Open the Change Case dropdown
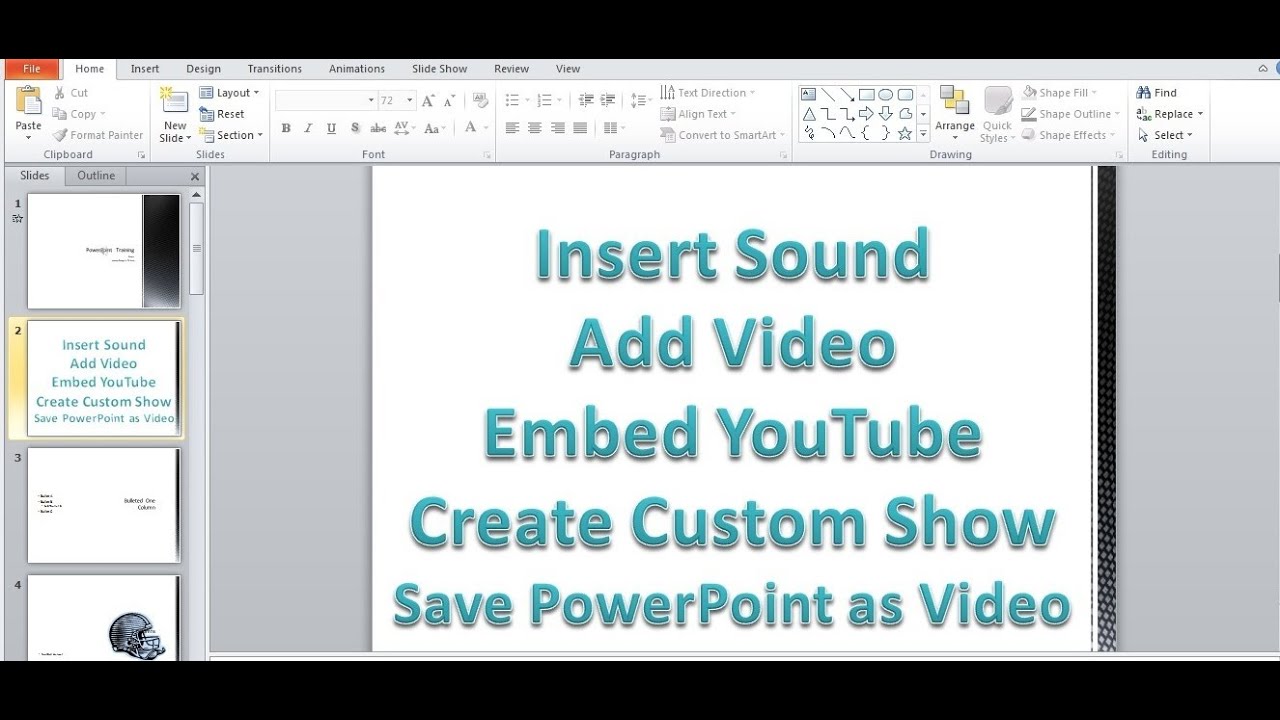Image resolution: width=1280 pixels, height=720 pixels. click(435, 128)
